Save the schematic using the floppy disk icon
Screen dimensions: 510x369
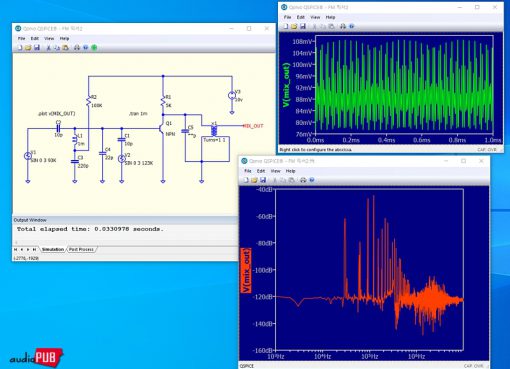pos(37,48)
